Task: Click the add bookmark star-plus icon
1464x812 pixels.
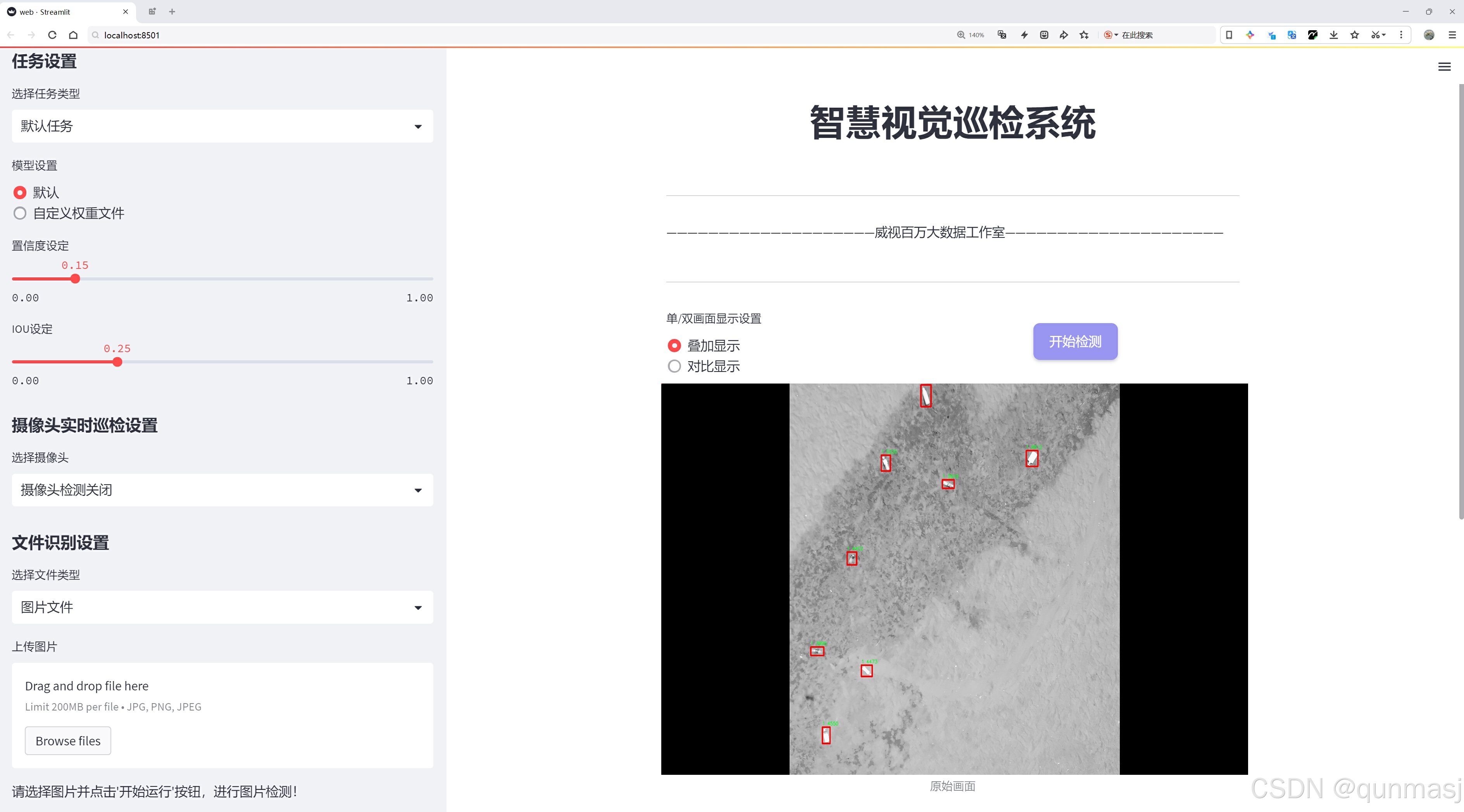Action: coord(1084,34)
